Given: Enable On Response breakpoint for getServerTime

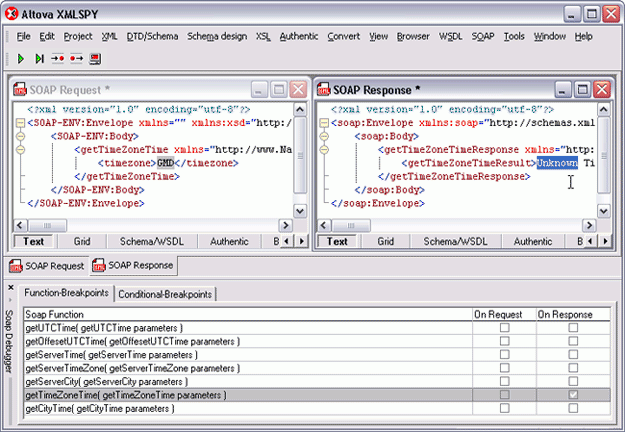Looking at the screenshot, I should pos(573,355).
